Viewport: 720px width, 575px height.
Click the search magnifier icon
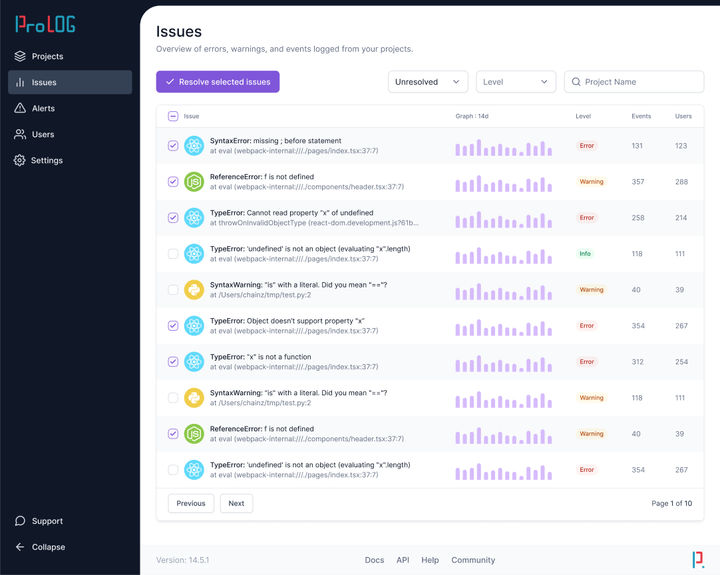[576, 82]
